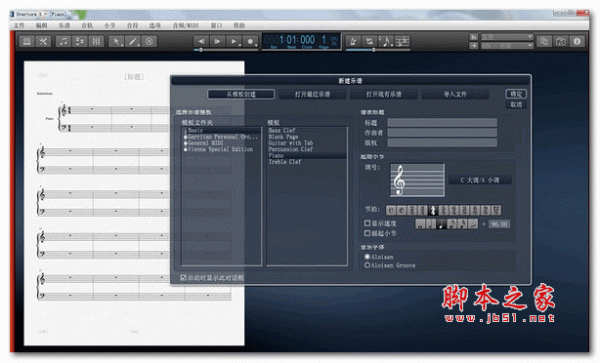600x363 pixels.
Task: Select the arrow pointer tool
Action: pyautogui.click(x=116, y=41)
